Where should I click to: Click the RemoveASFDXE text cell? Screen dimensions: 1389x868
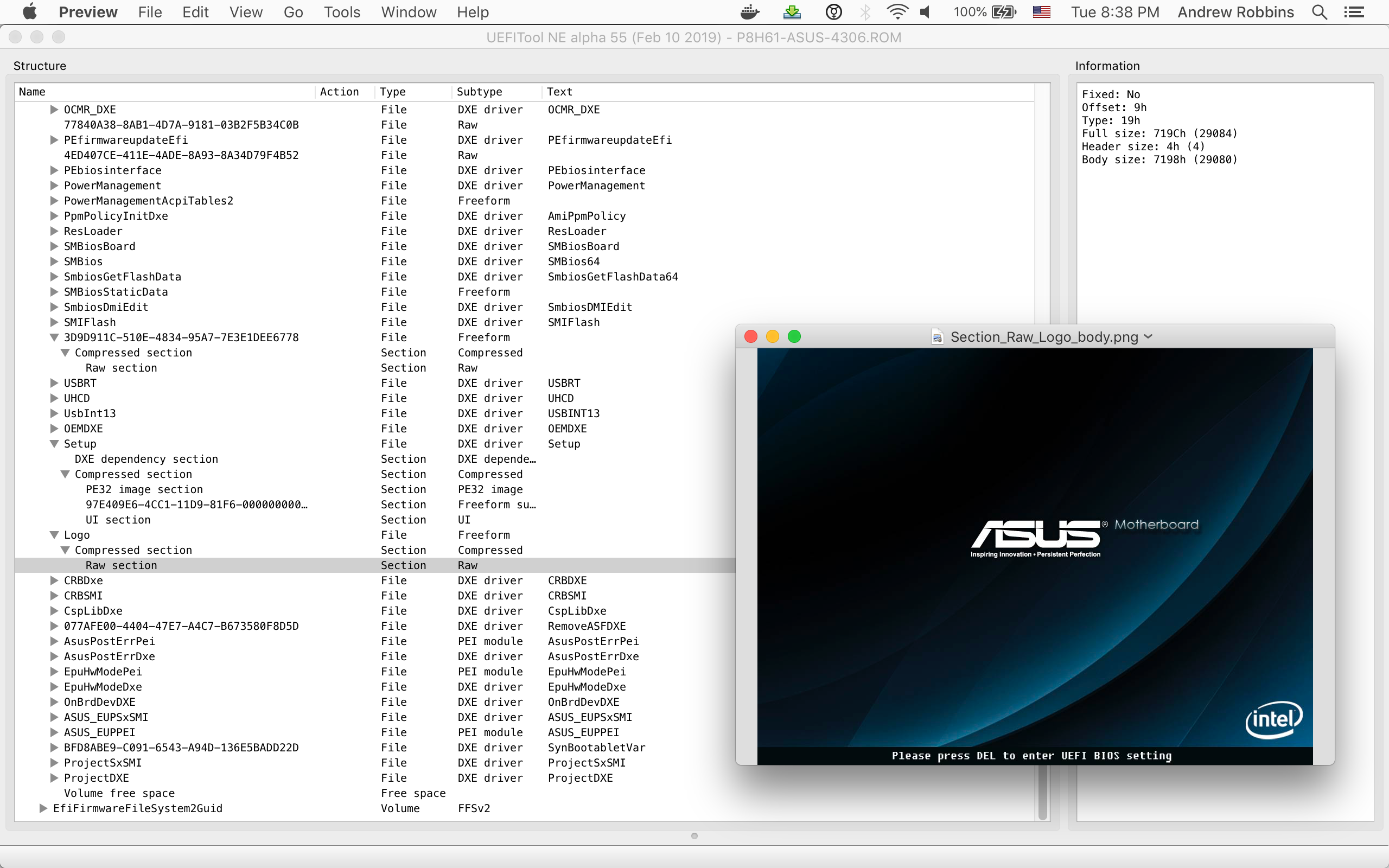[587, 626]
